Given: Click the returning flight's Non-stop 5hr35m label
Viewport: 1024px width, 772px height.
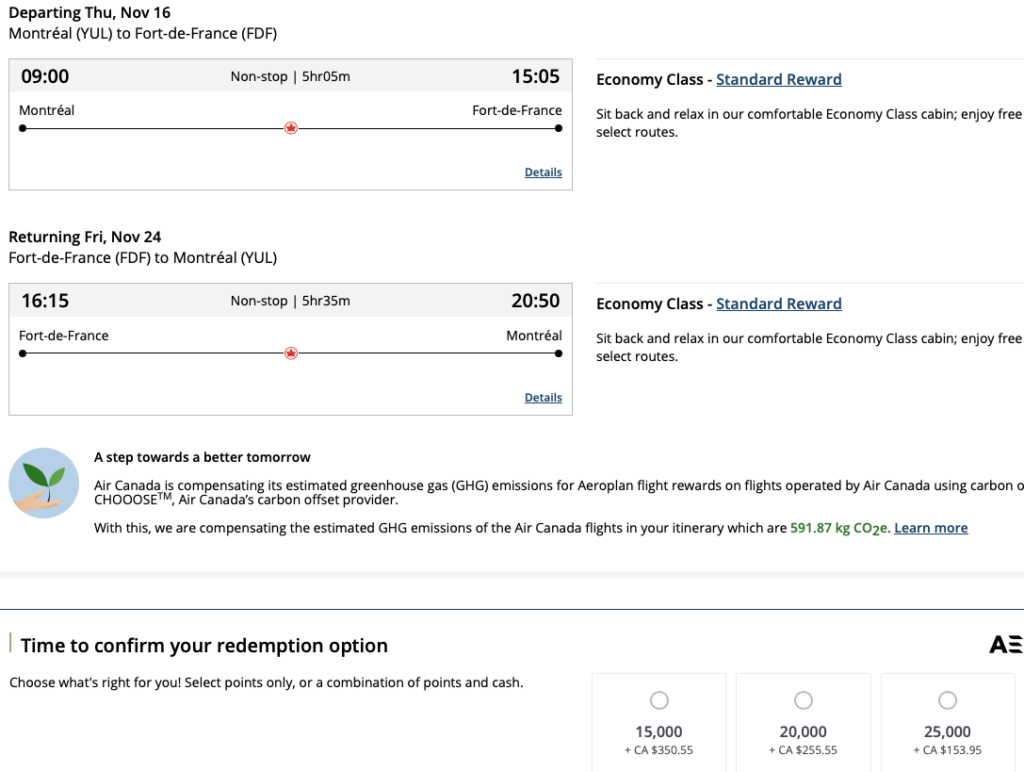Looking at the screenshot, I should coord(290,301).
